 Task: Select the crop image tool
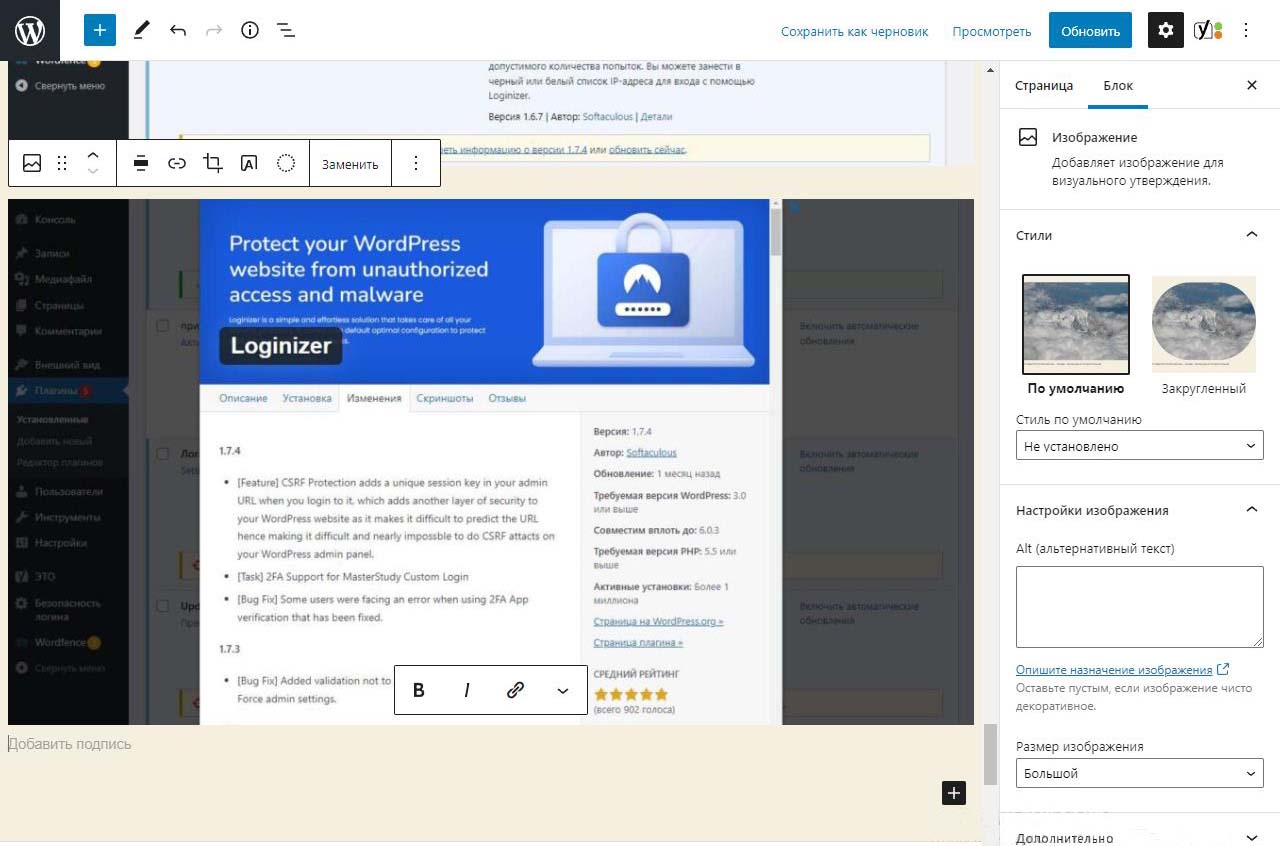[213, 163]
